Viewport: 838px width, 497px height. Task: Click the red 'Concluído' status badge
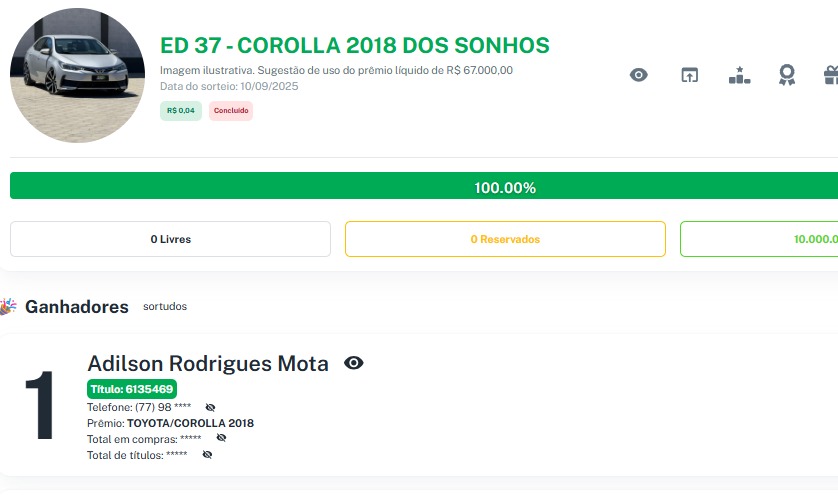coord(231,111)
